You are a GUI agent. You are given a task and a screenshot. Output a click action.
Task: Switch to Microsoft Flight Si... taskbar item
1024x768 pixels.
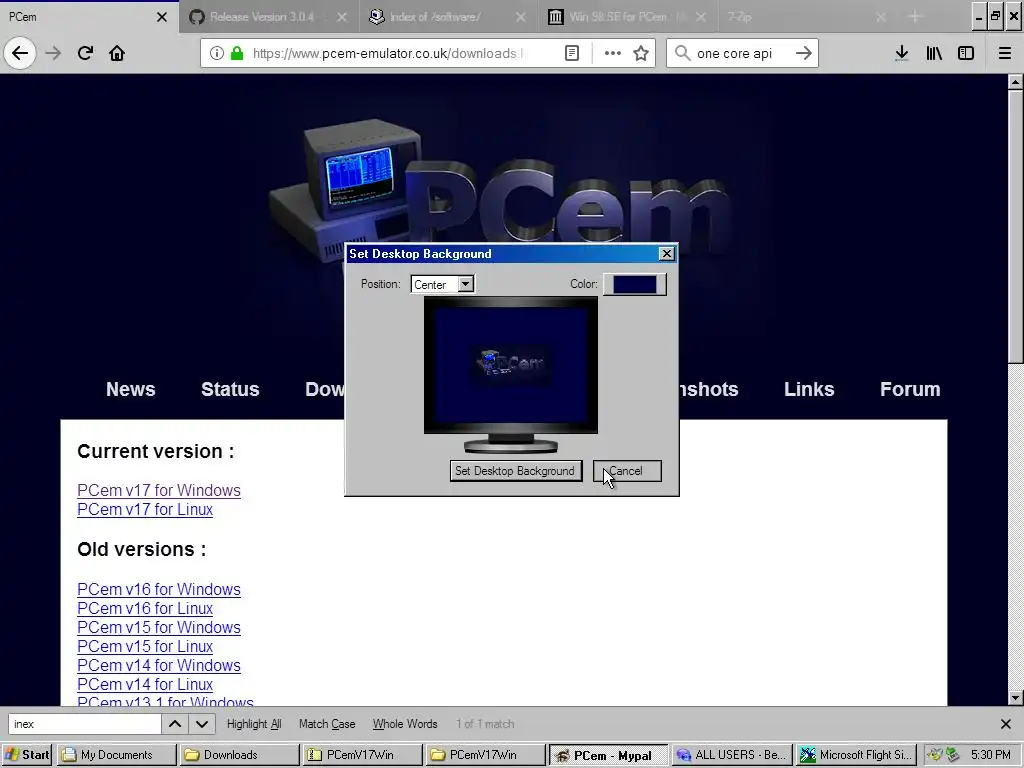856,755
